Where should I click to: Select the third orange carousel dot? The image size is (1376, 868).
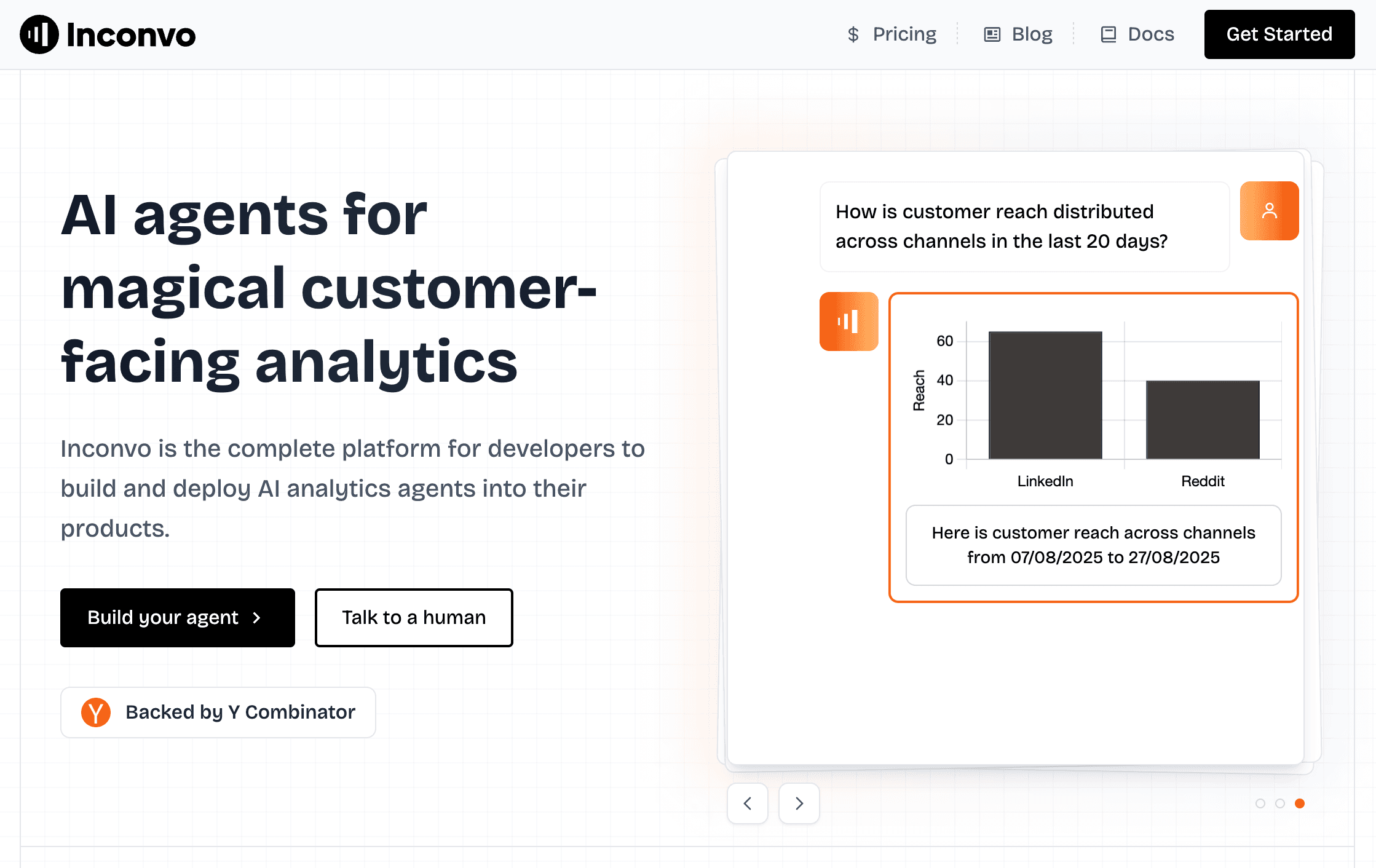(x=1300, y=803)
